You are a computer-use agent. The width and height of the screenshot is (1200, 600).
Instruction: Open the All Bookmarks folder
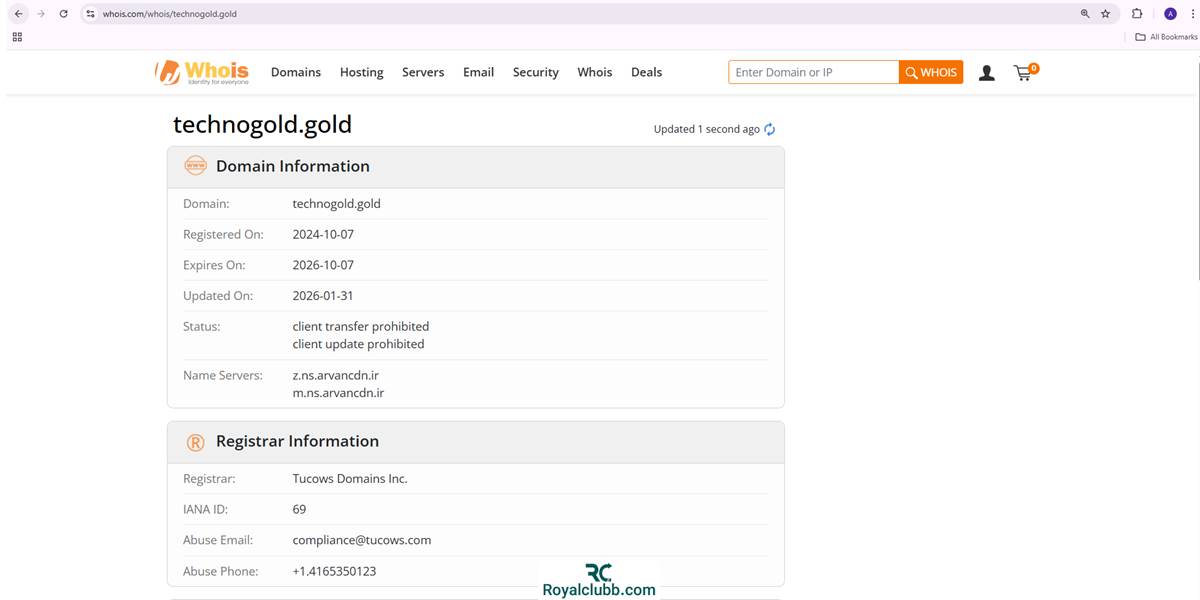click(1166, 37)
